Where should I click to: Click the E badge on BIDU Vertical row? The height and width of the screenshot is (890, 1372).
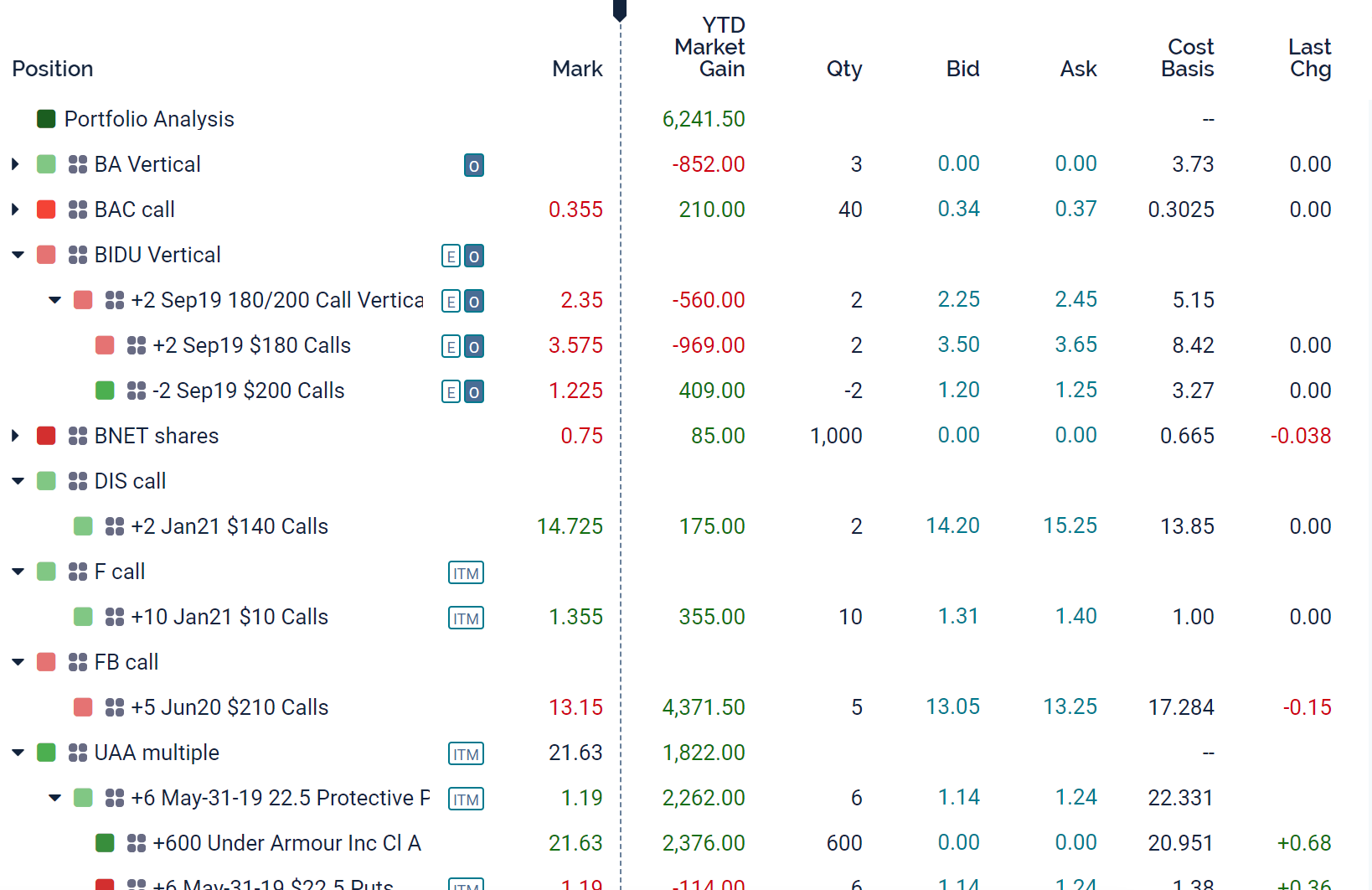pyautogui.click(x=451, y=256)
